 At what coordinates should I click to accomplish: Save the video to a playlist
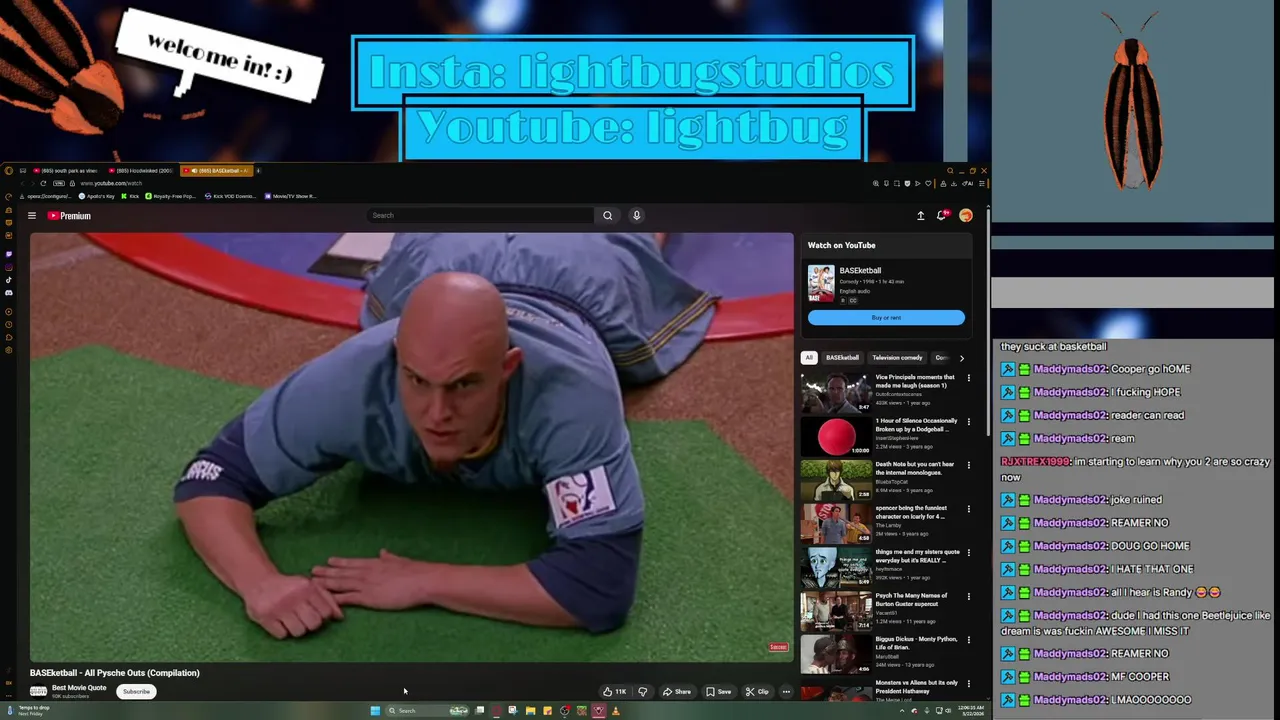coord(718,691)
